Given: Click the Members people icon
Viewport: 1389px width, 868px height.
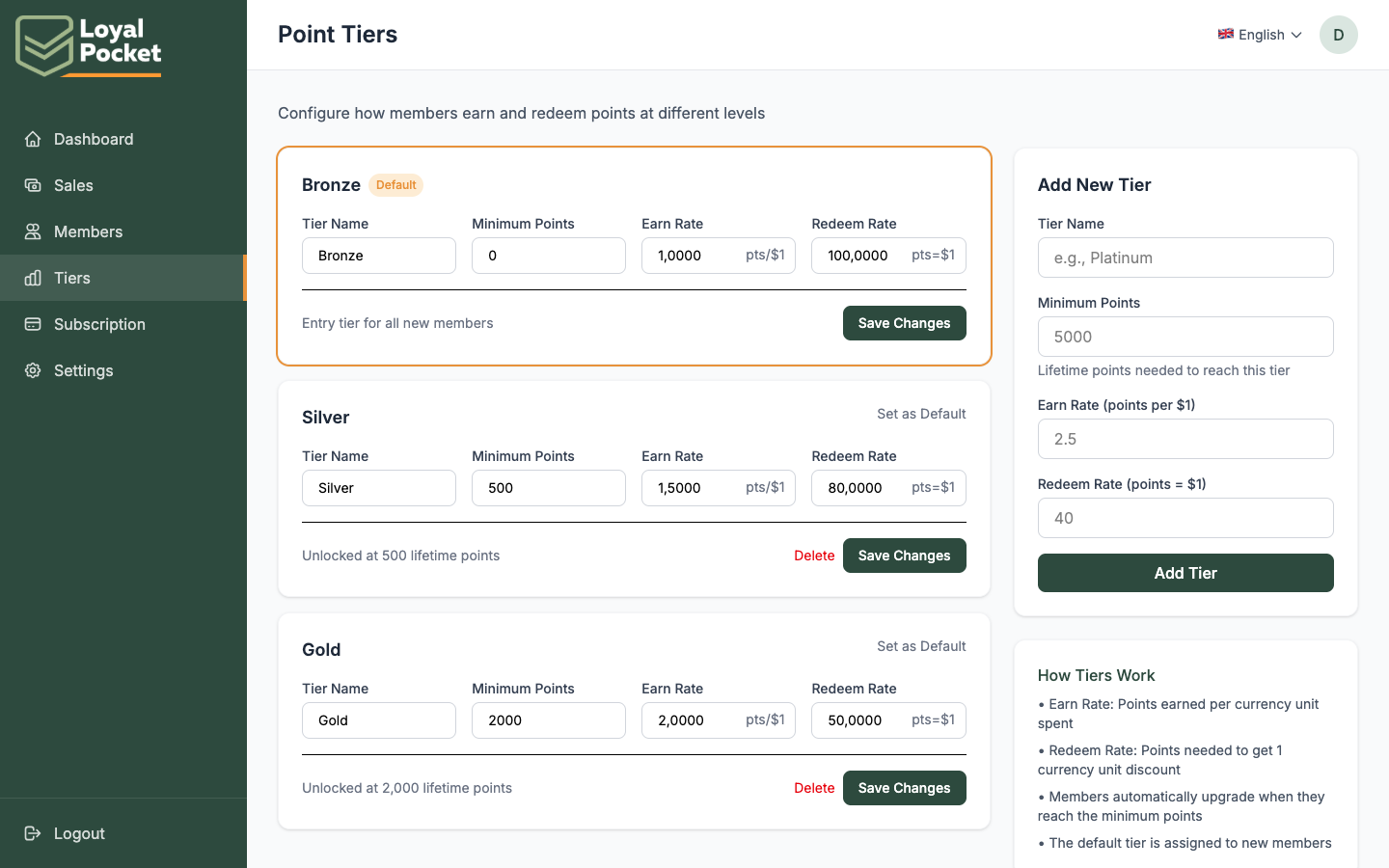Looking at the screenshot, I should click(x=33, y=231).
